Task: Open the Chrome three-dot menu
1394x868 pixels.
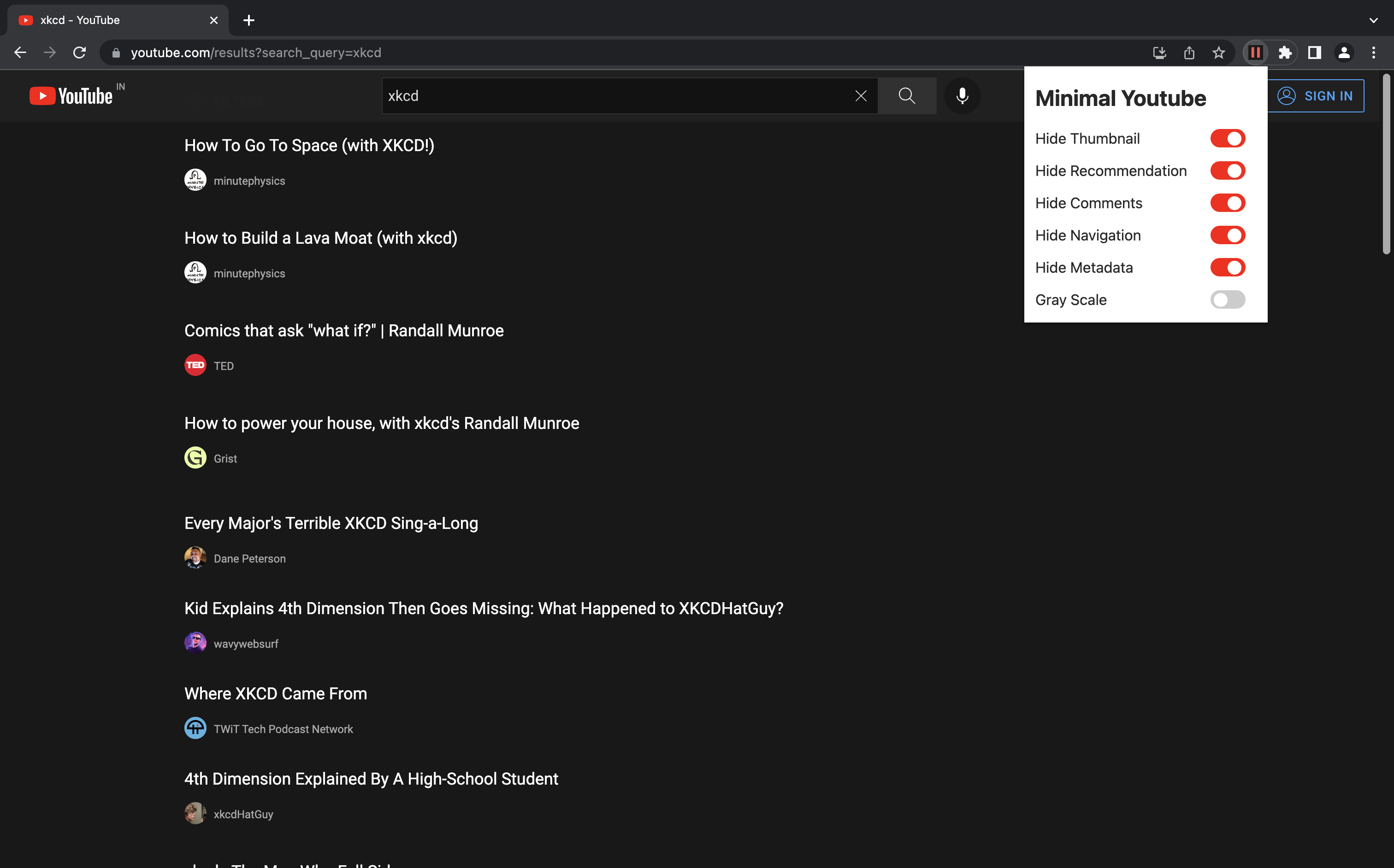Action: point(1373,53)
